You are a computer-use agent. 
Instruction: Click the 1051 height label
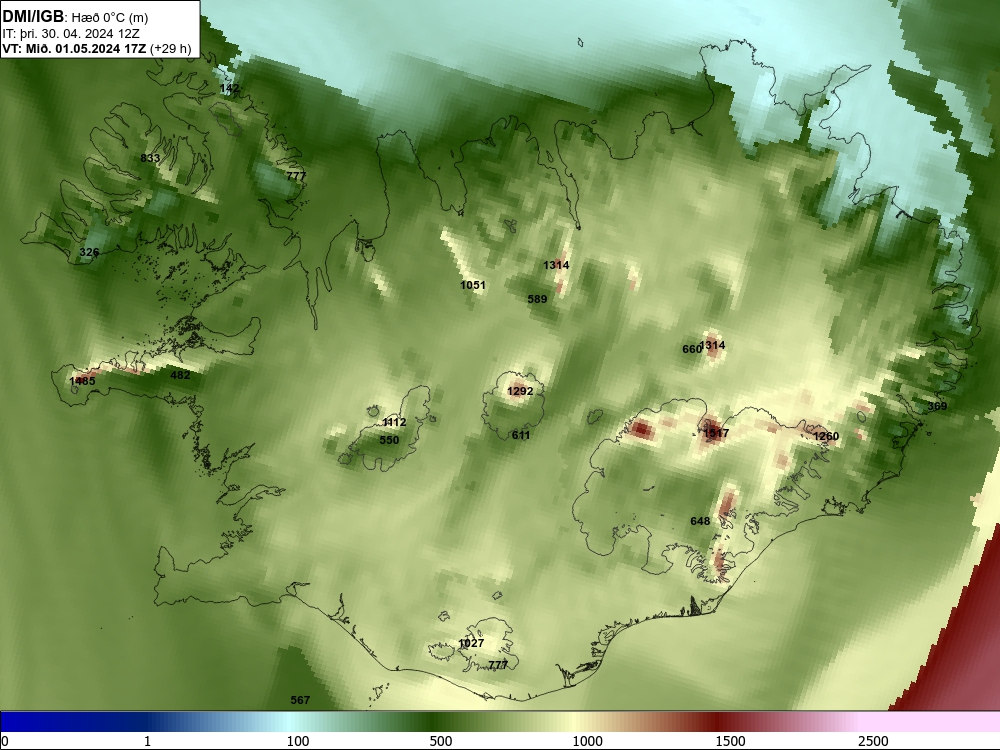[473, 285]
